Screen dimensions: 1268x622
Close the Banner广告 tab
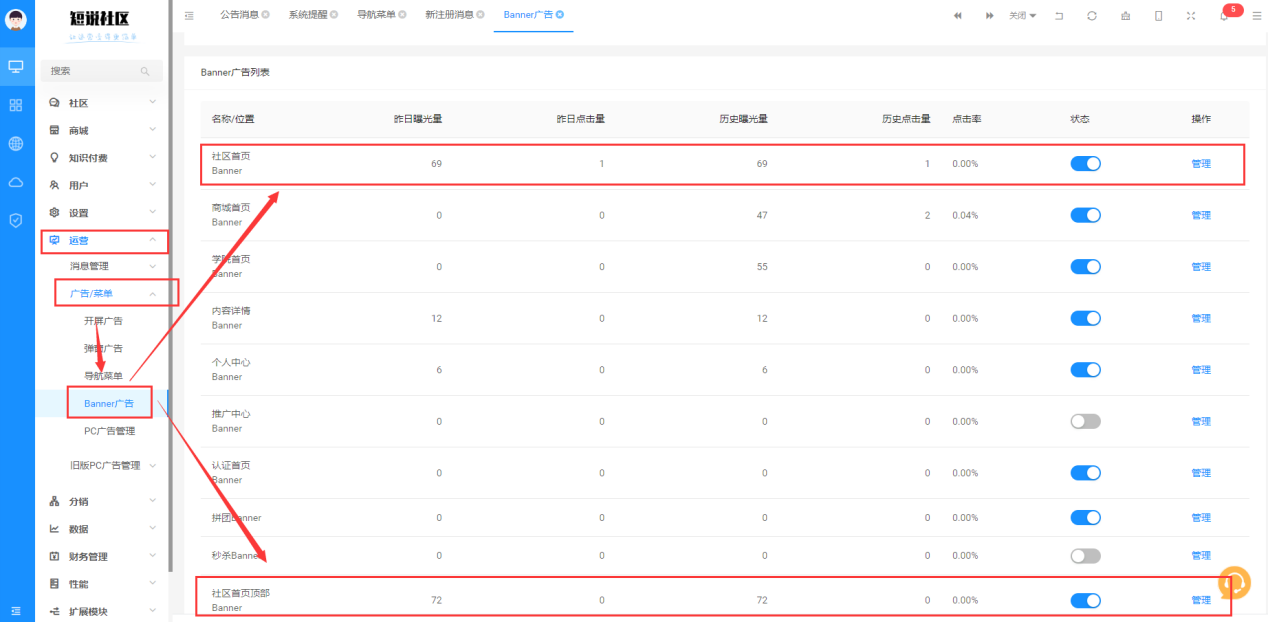point(560,15)
